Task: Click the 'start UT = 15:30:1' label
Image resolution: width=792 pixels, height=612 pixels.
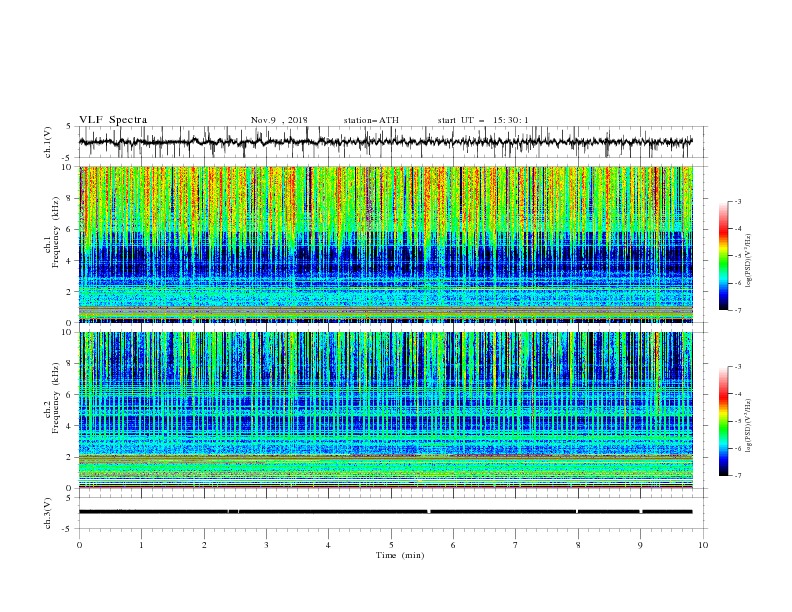Action: (x=483, y=120)
